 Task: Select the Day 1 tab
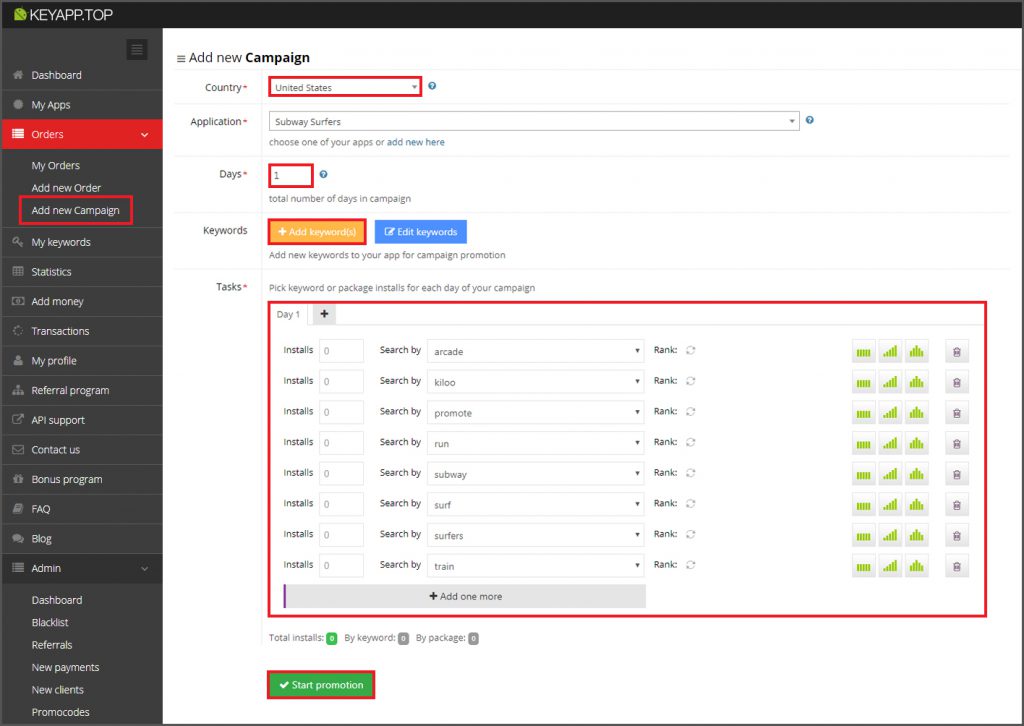click(x=288, y=315)
